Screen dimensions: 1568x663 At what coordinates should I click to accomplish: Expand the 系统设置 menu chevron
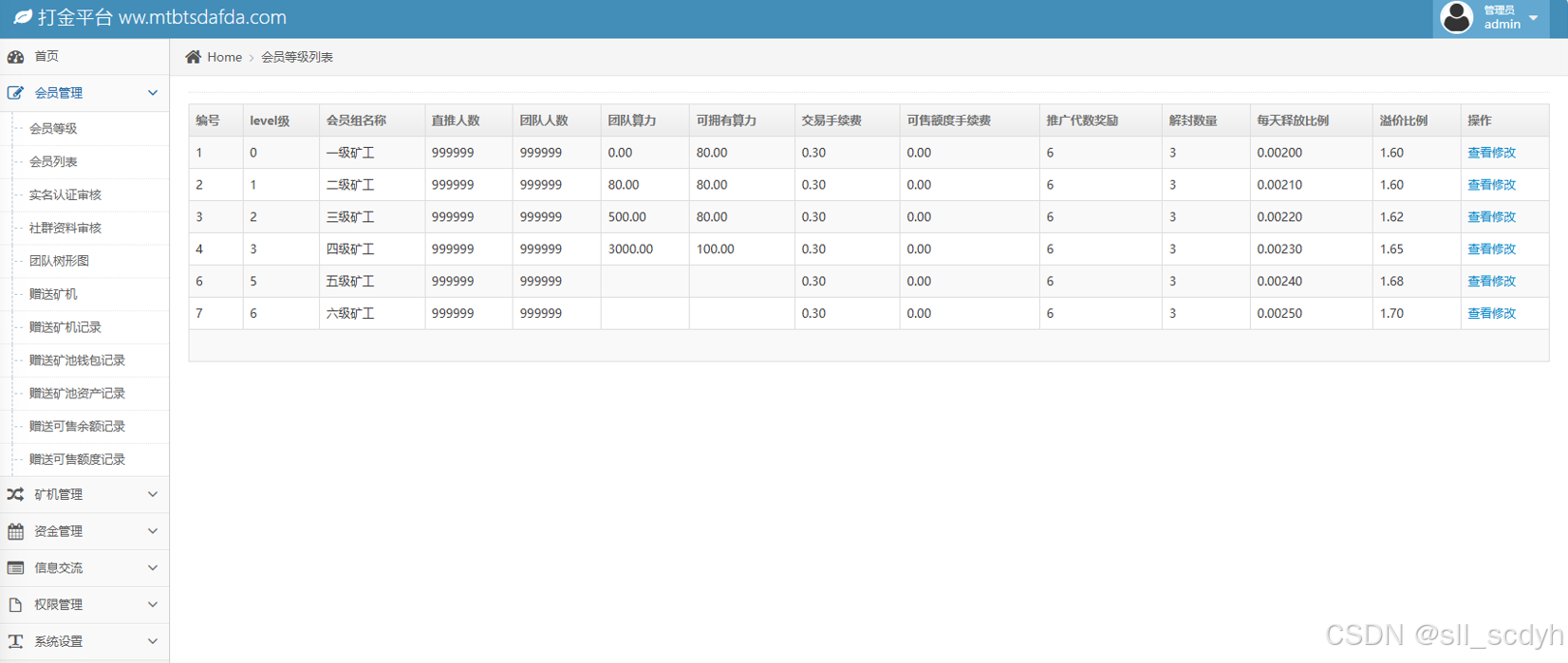153,641
